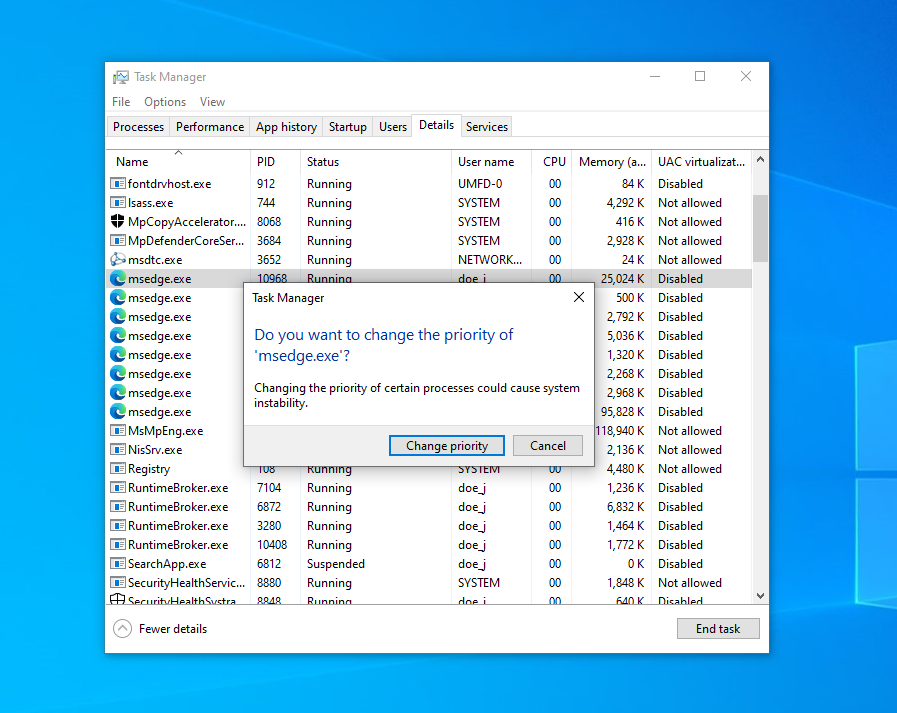Click the '118,940 K' memory value

621,431
